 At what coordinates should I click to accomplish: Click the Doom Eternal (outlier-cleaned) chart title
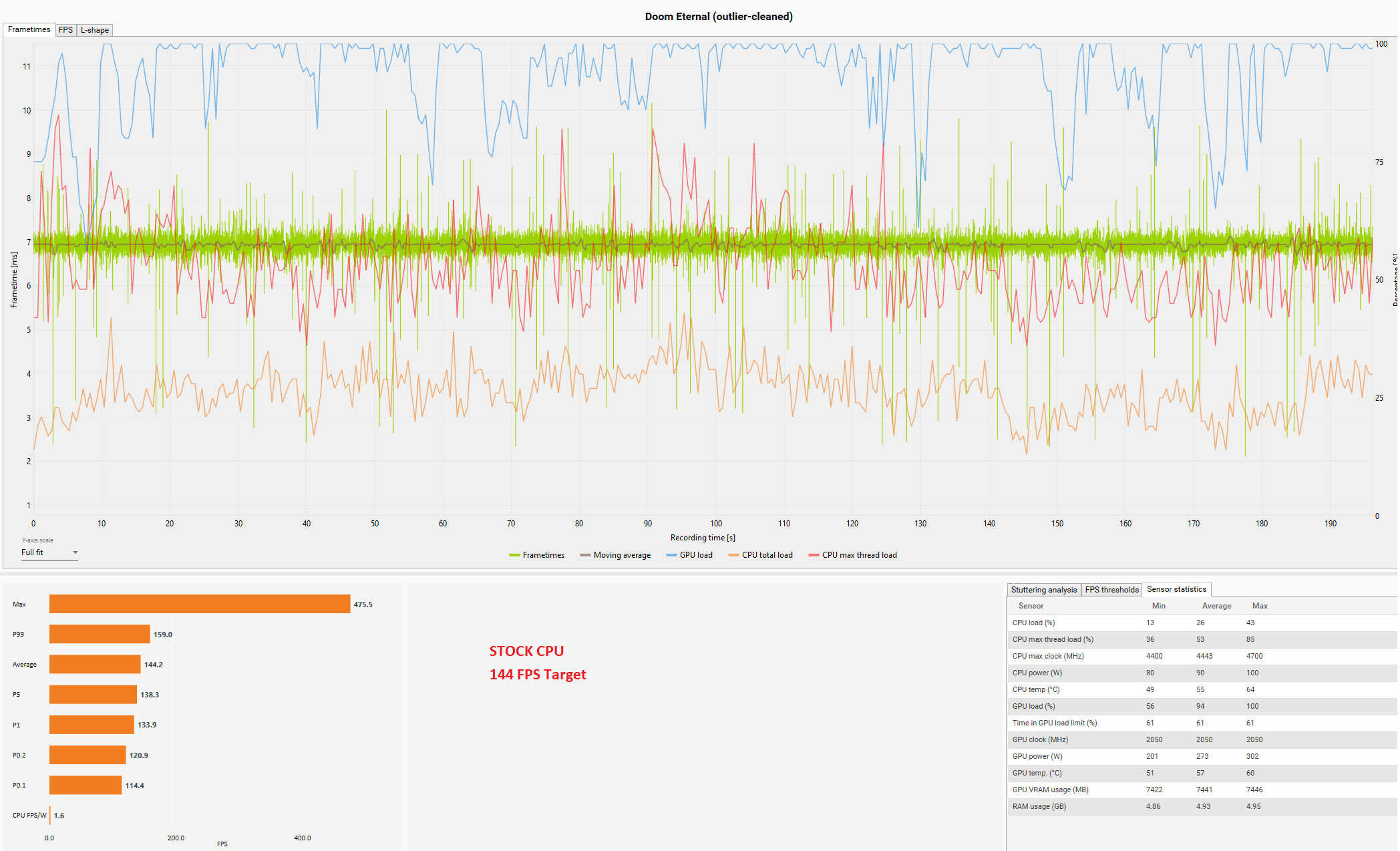[x=719, y=16]
